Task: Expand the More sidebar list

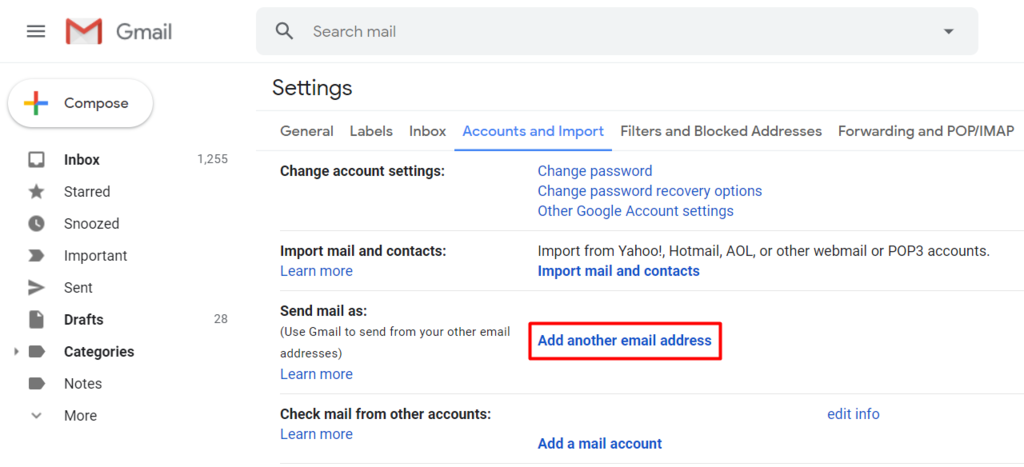Action: click(x=36, y=416)
